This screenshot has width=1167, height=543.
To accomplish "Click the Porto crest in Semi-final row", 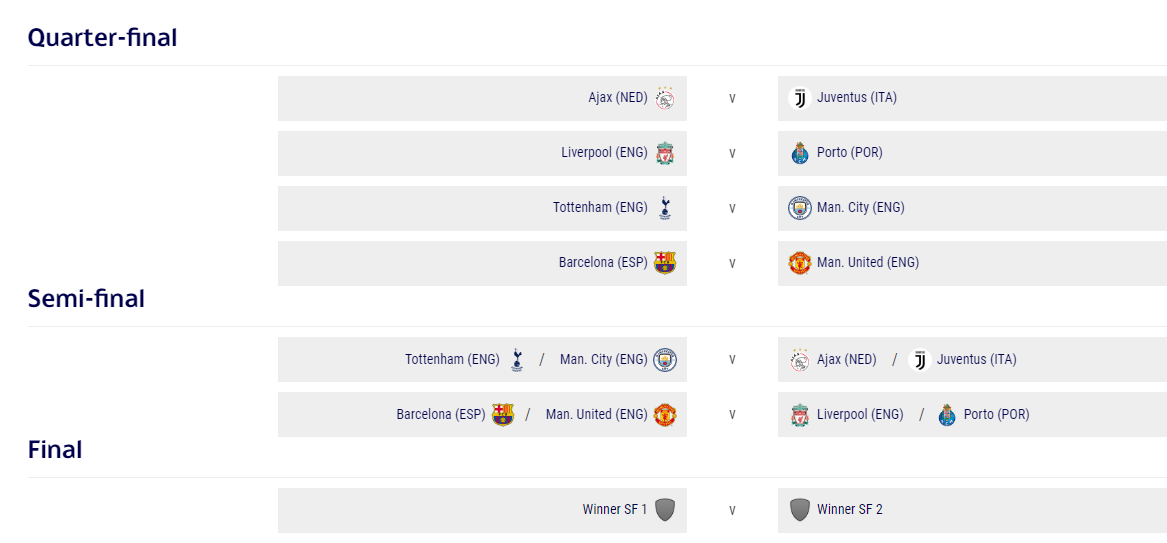I will 947,415.
